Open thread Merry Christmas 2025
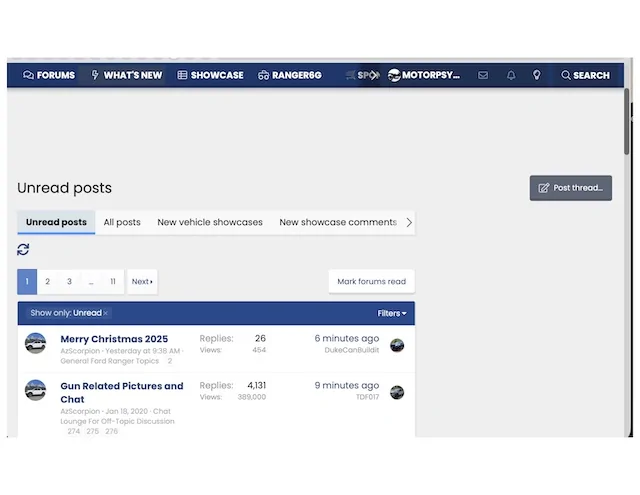 pyautogui.click(x=114, y=339)
